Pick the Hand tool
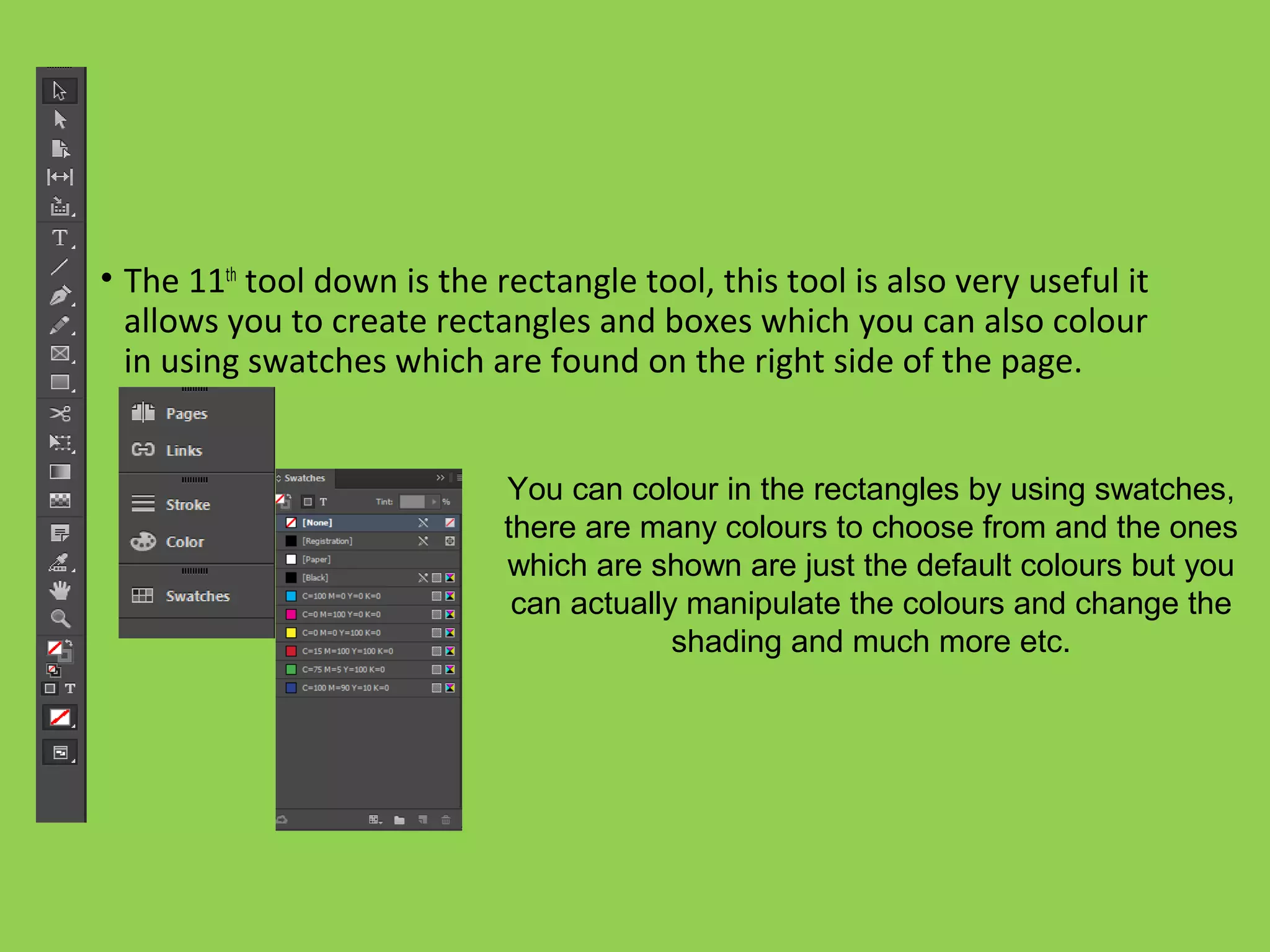Screen dimensions: 1270x952 click(x=60, y=590)
